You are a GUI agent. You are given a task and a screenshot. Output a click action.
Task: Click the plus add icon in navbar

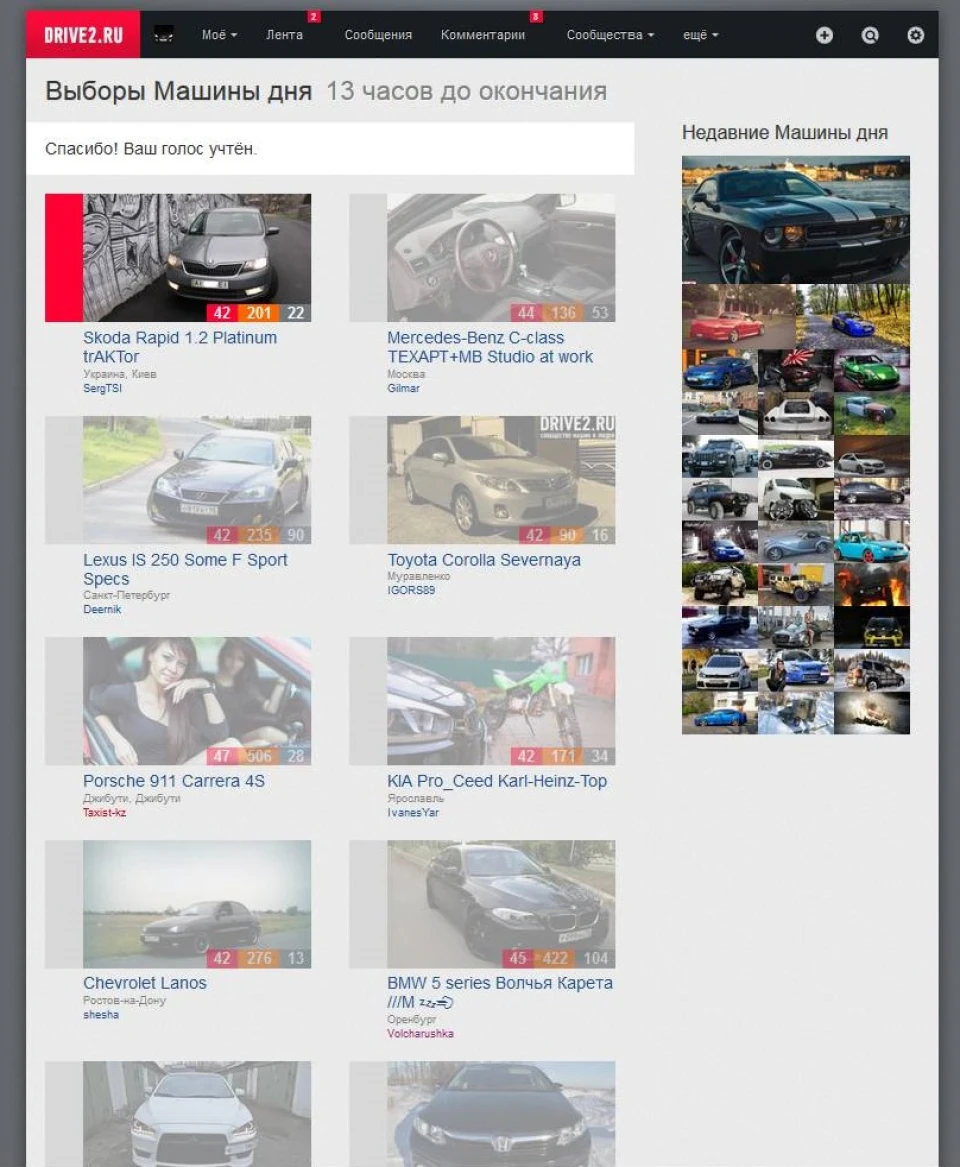(x=824, y=35)
